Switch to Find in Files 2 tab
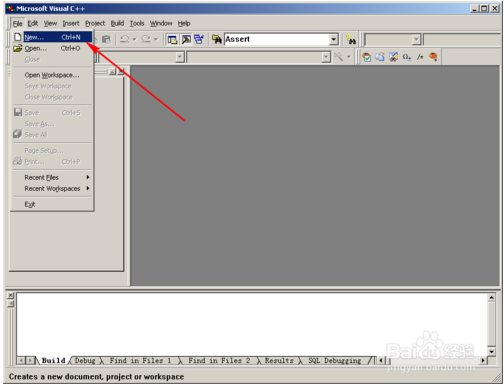This screenshot has width=504, height=387. (219, 360)
